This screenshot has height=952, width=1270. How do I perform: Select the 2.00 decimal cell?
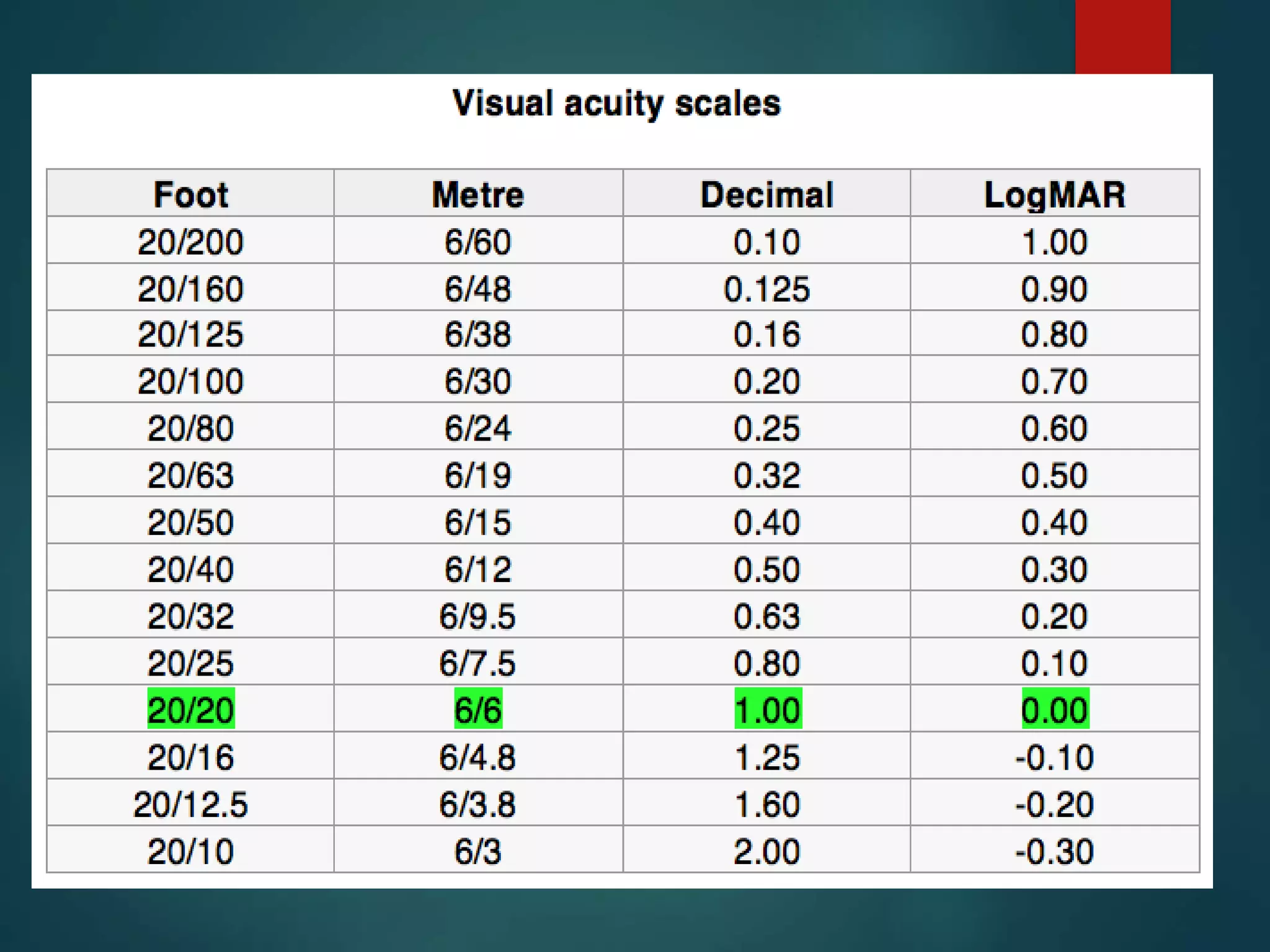click(x=766, y=852)
